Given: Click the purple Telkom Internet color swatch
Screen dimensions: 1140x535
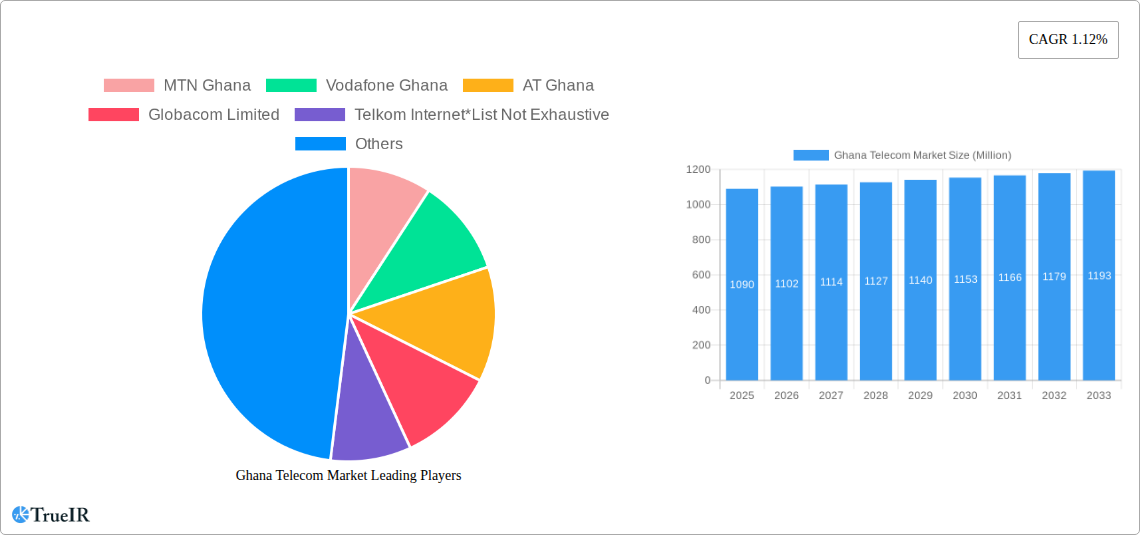Looking at the screenshot, I should pyautogui.click(x=320, y=114).
